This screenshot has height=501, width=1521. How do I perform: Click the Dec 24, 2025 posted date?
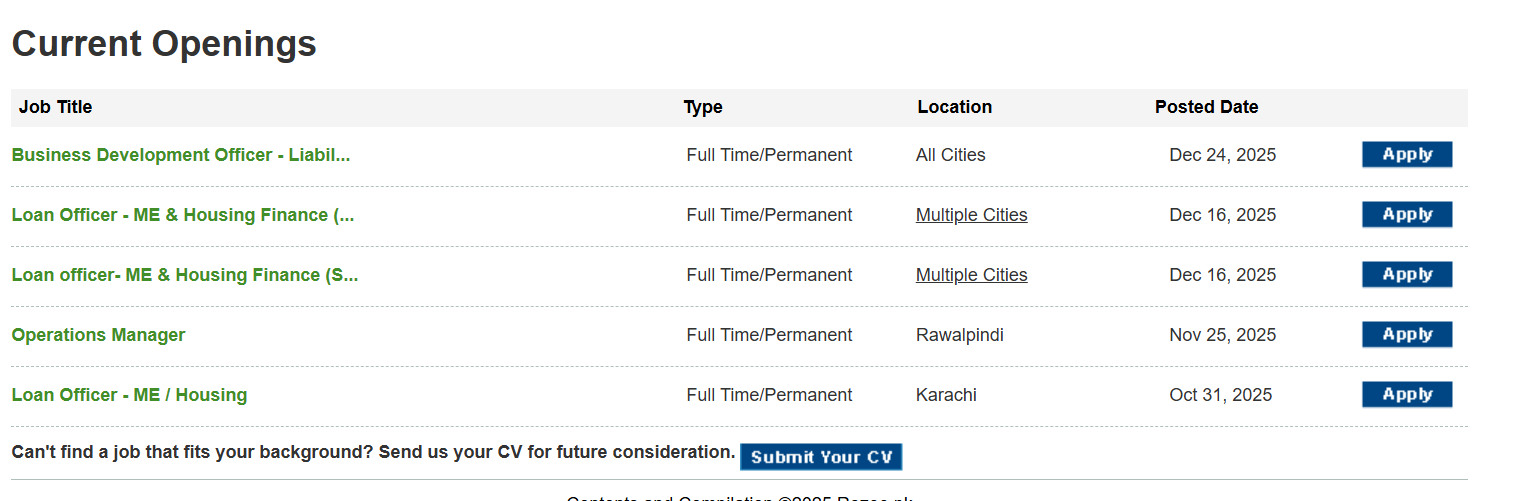(1222, 155)
